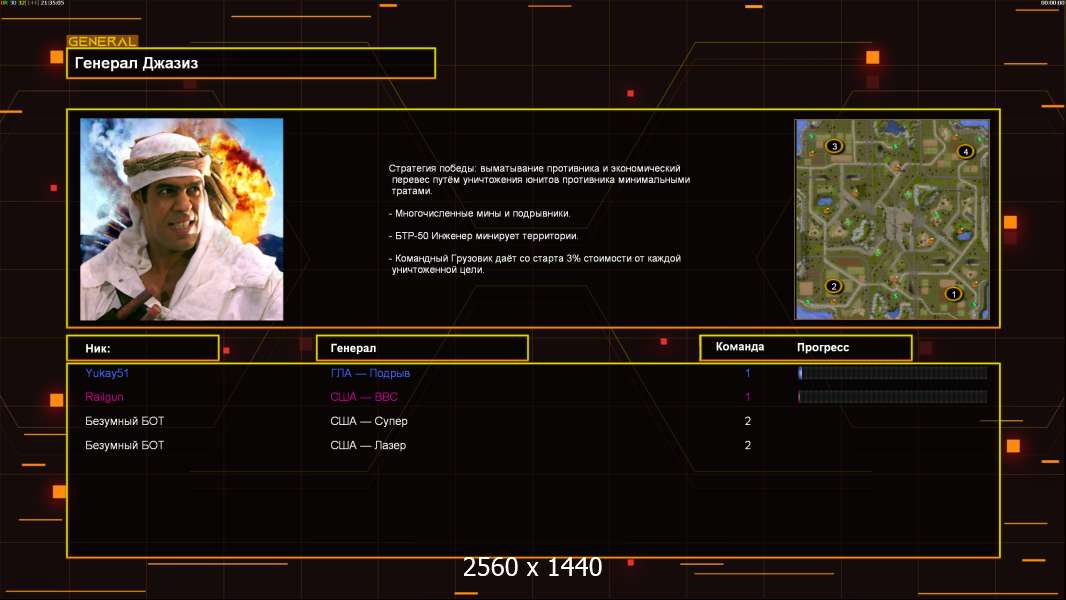Click Railgun's loading progress bar

[892, 397]
